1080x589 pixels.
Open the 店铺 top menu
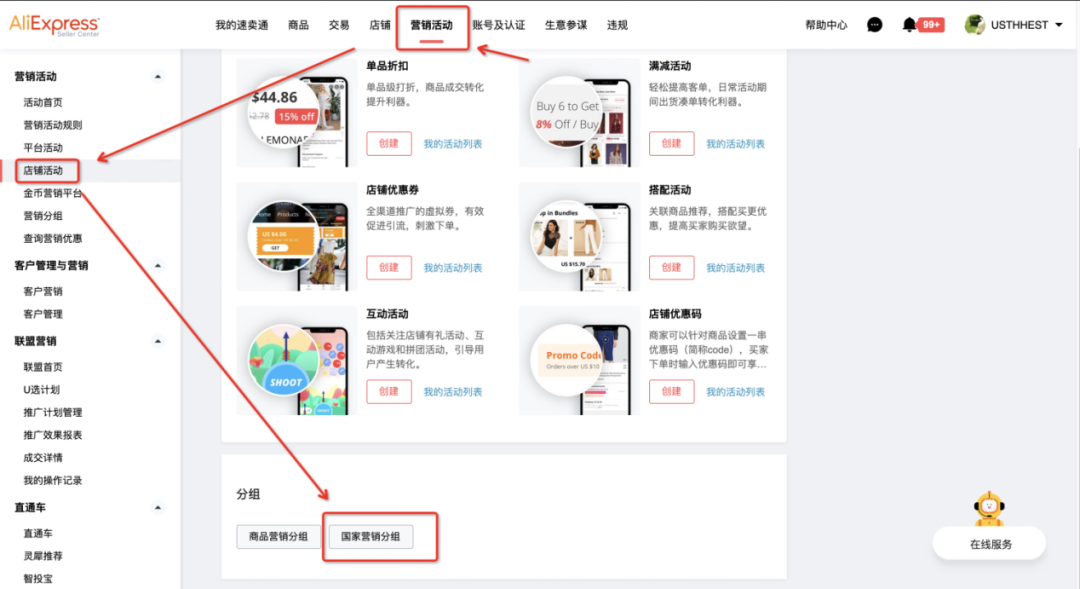tap(380, 25)
